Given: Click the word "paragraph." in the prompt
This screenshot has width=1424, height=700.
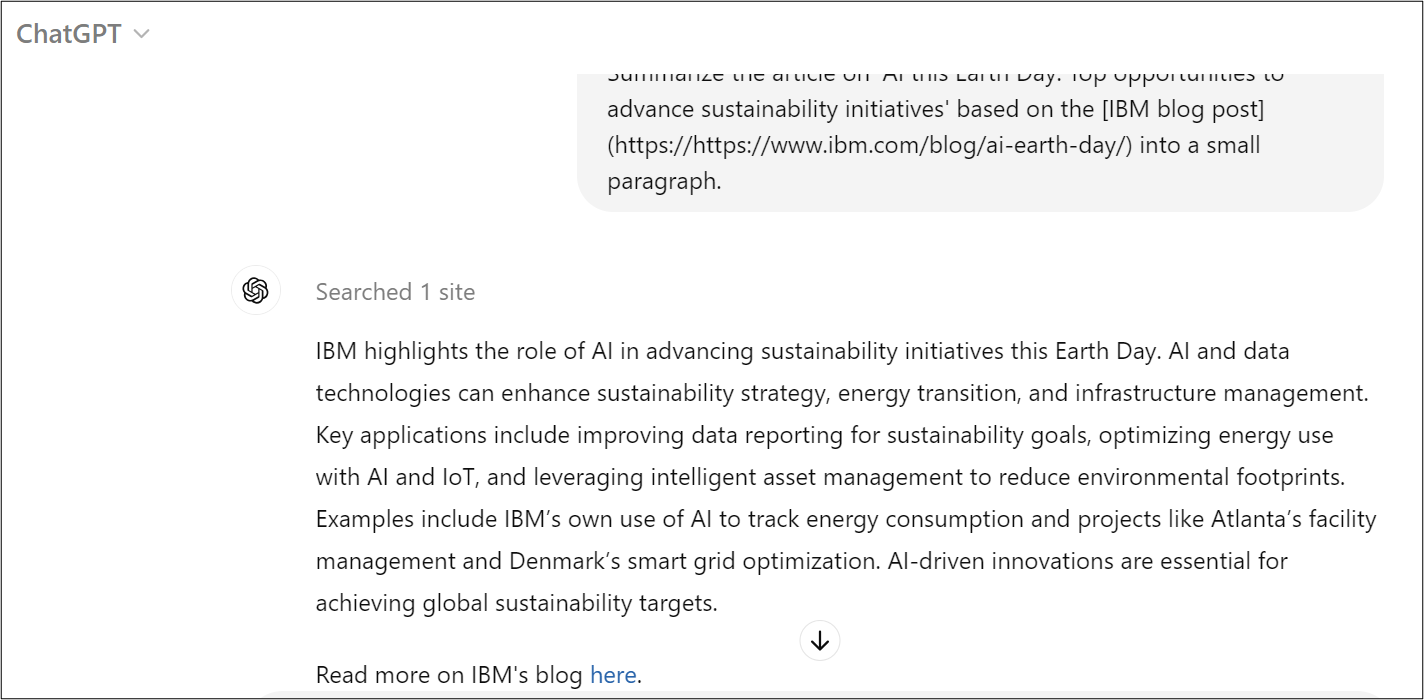Looking at the screenshot, I should click(664, 181).
